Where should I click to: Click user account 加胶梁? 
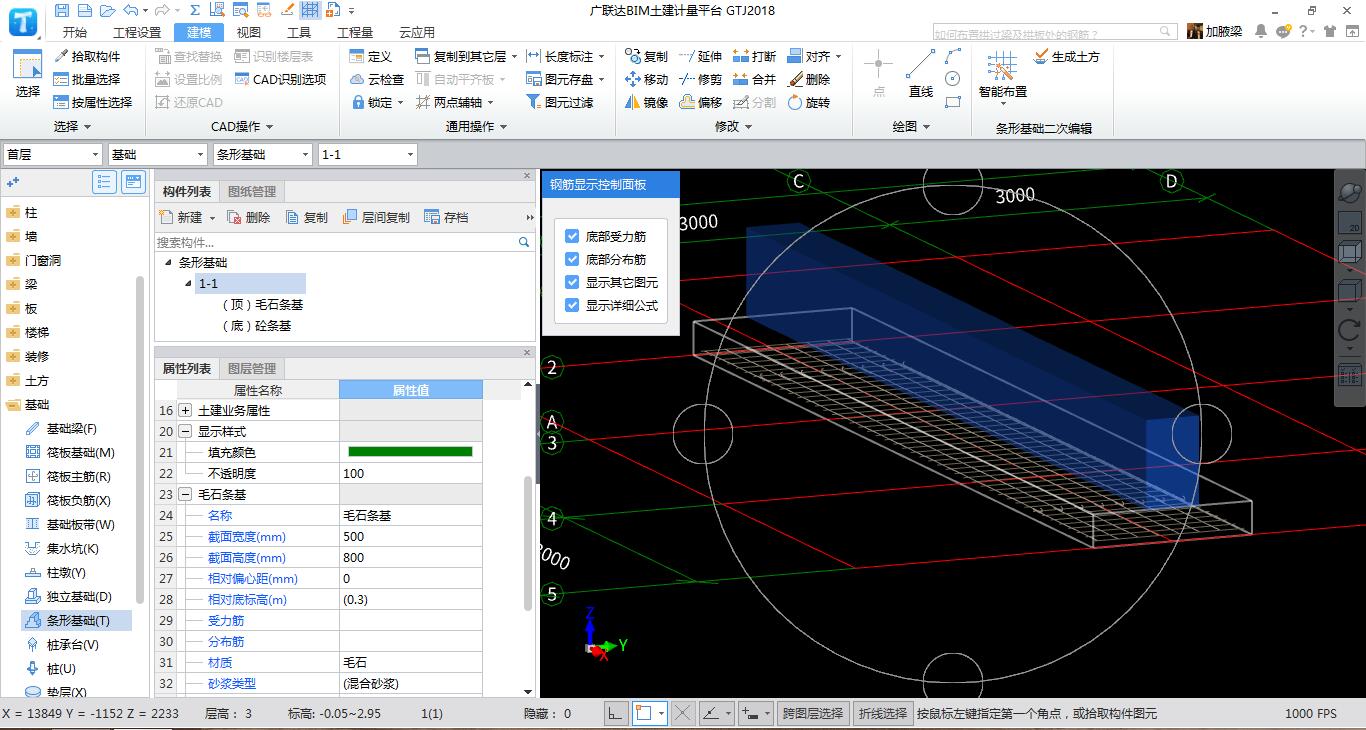coord(1216,32)
